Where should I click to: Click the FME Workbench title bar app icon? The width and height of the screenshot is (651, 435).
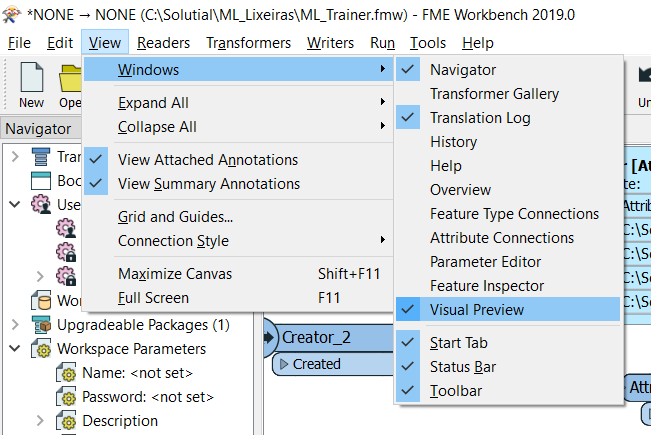coord(12,15)
